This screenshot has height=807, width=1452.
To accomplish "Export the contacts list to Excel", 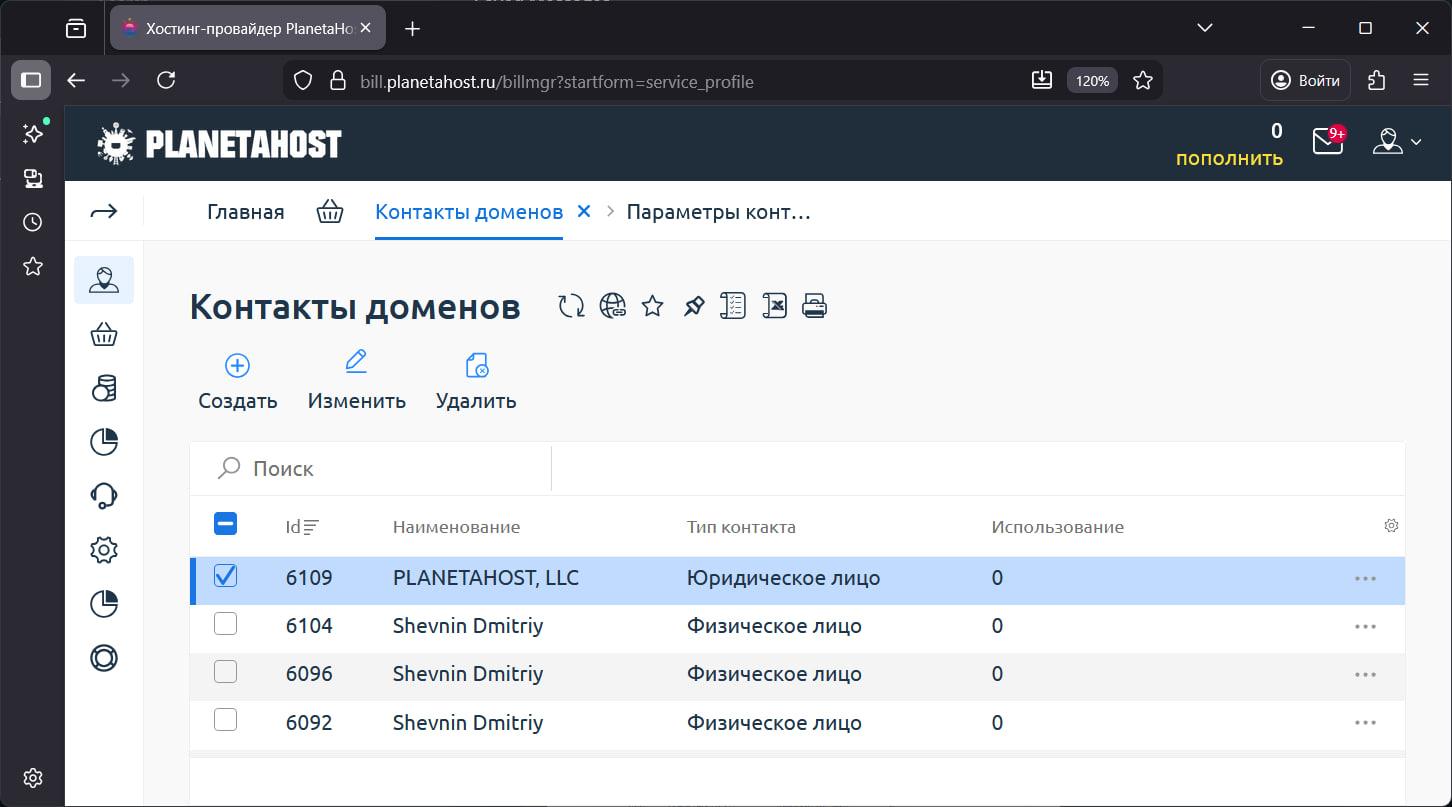I will point(774,305).
